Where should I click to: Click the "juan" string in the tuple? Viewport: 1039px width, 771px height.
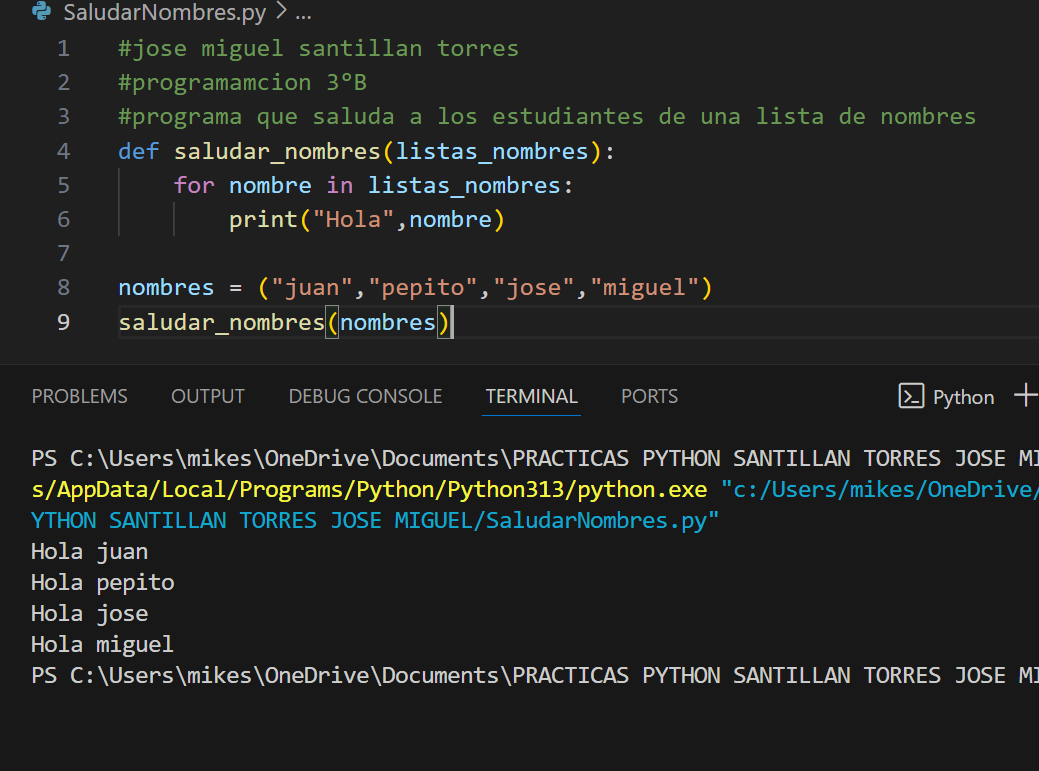click(311, 287)
